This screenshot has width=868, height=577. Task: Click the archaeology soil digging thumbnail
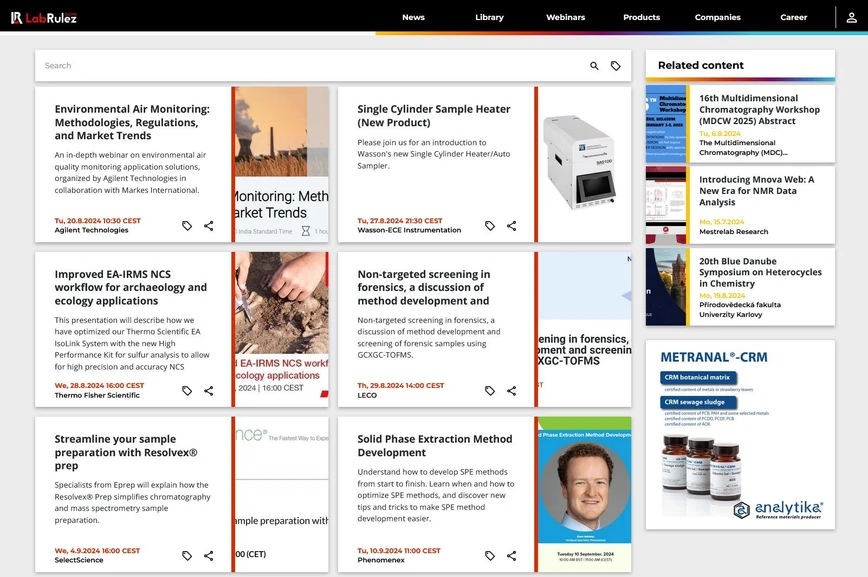[282, 329]
